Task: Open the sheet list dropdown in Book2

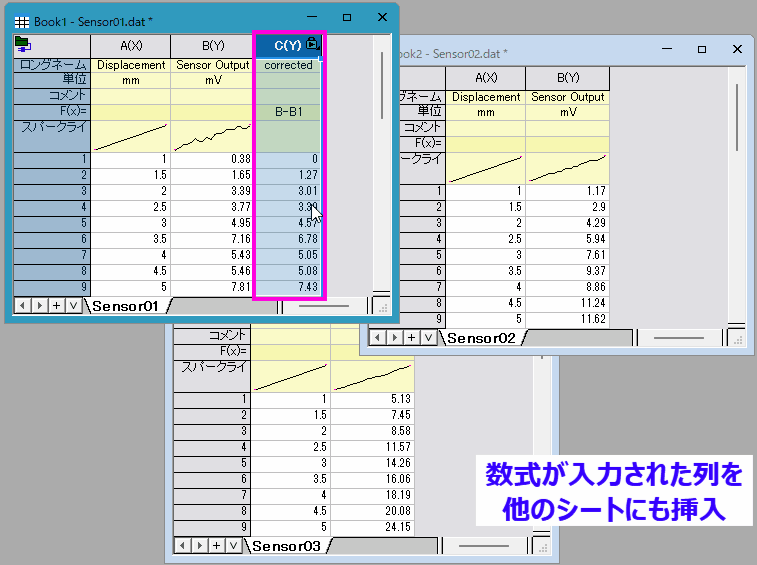Action: tap(428, 338)
